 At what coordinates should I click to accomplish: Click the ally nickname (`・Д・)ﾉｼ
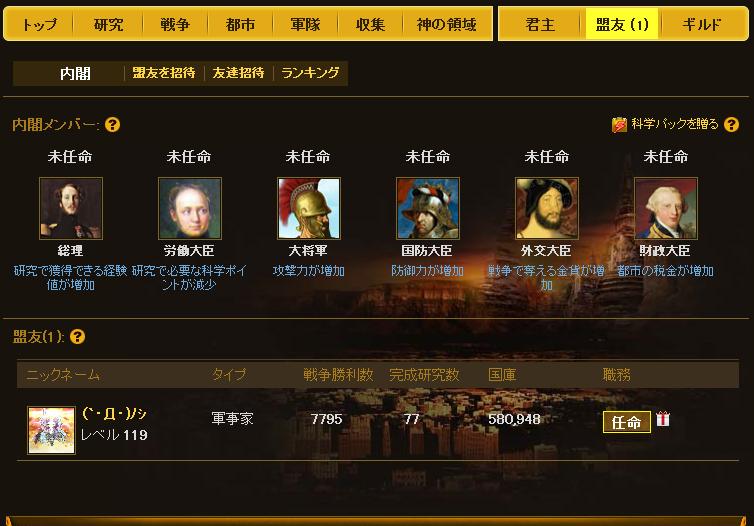(x=114, y=413)
